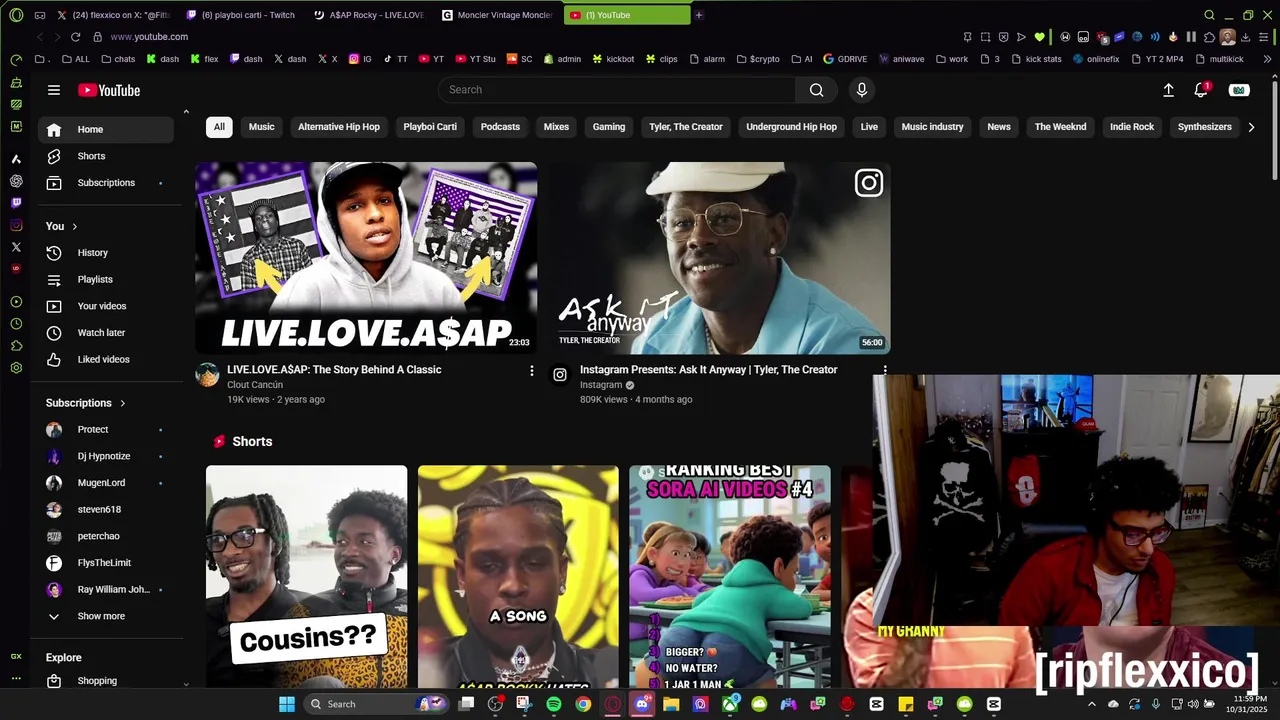This screenshot has width=1280, height=720.
Task: Launch Spotify from the taskbar
Action: [554, 704]
